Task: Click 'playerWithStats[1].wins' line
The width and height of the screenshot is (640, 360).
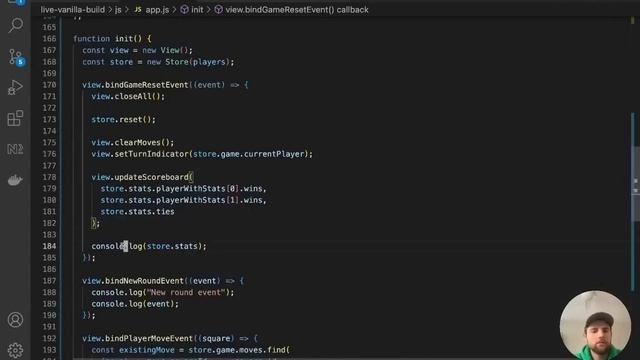Action: click(x=183, y=200)
